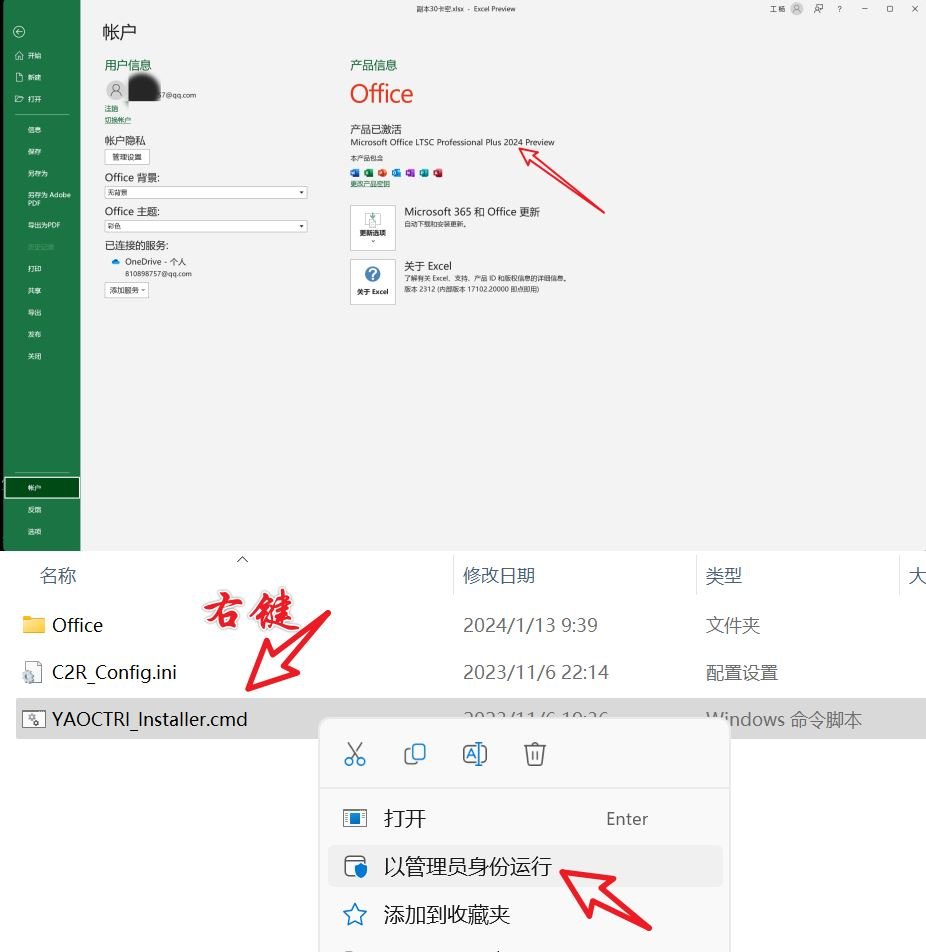The height and width of the screenshot is (952, 926).
Task: Click the Publisher icon in product list
Action: [424, 173]
